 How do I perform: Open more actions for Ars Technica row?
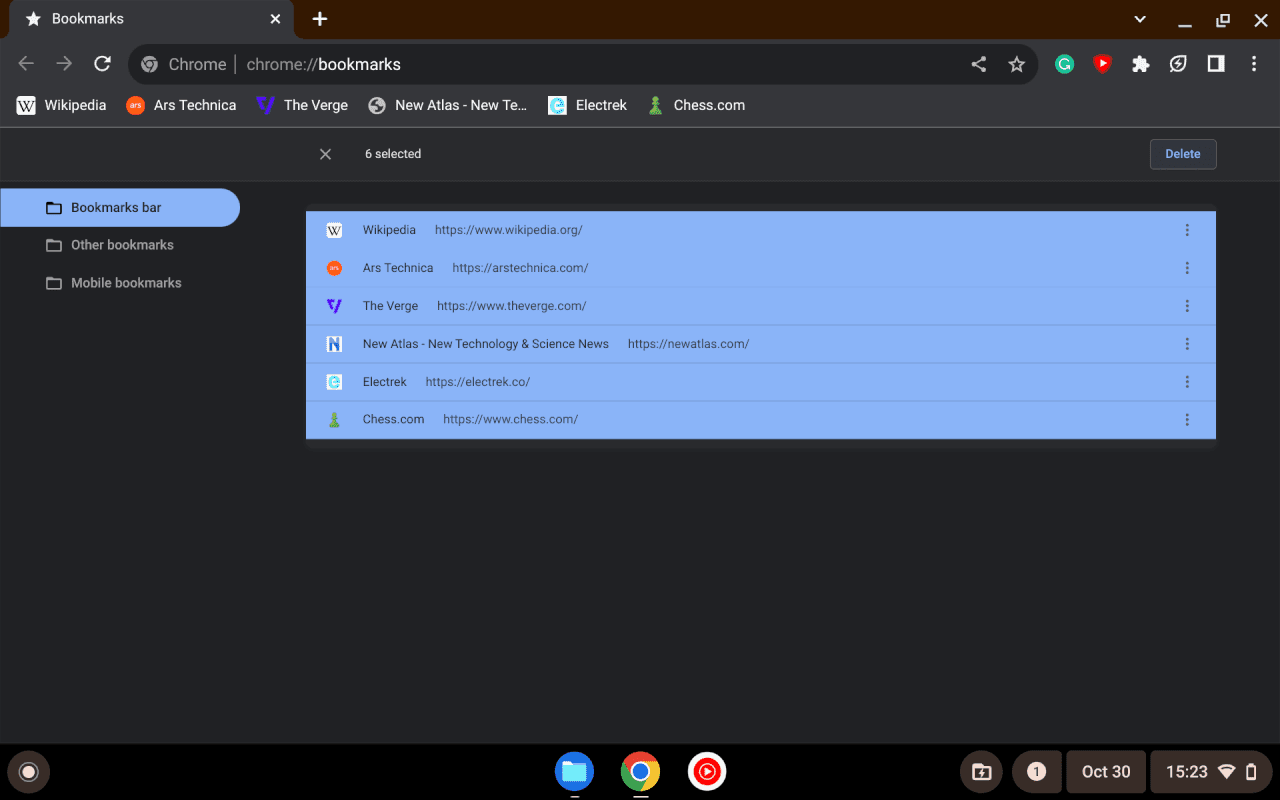tap(1187, 268)
